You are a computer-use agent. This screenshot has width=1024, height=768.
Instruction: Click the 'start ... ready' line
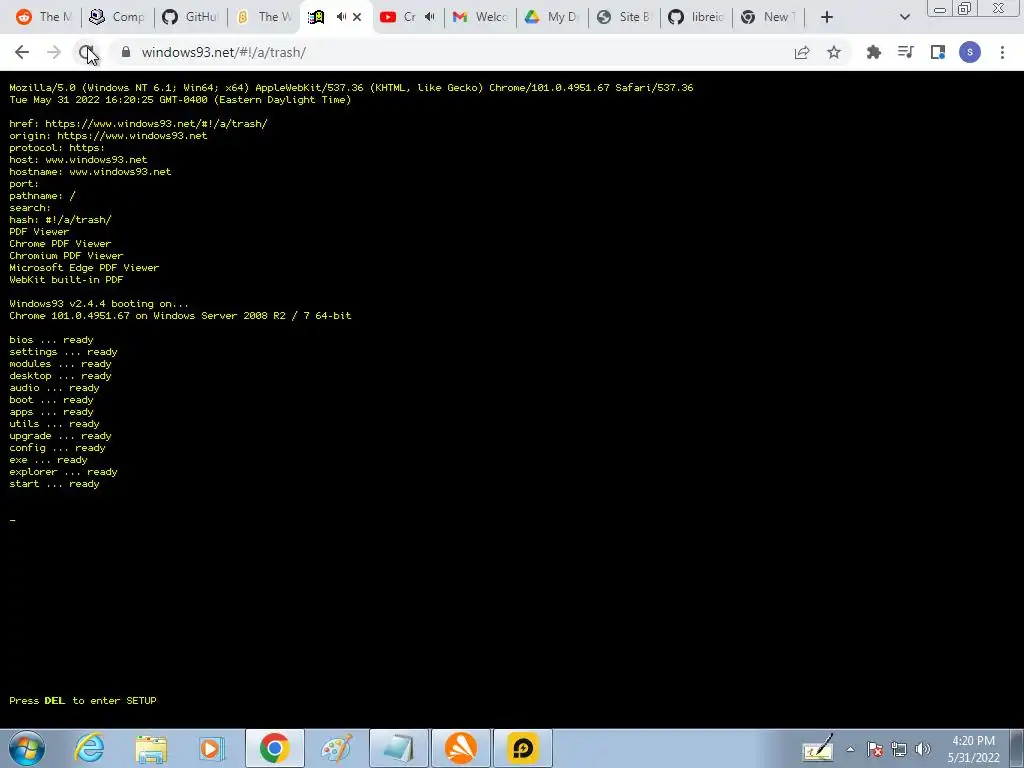coord(54,484)
